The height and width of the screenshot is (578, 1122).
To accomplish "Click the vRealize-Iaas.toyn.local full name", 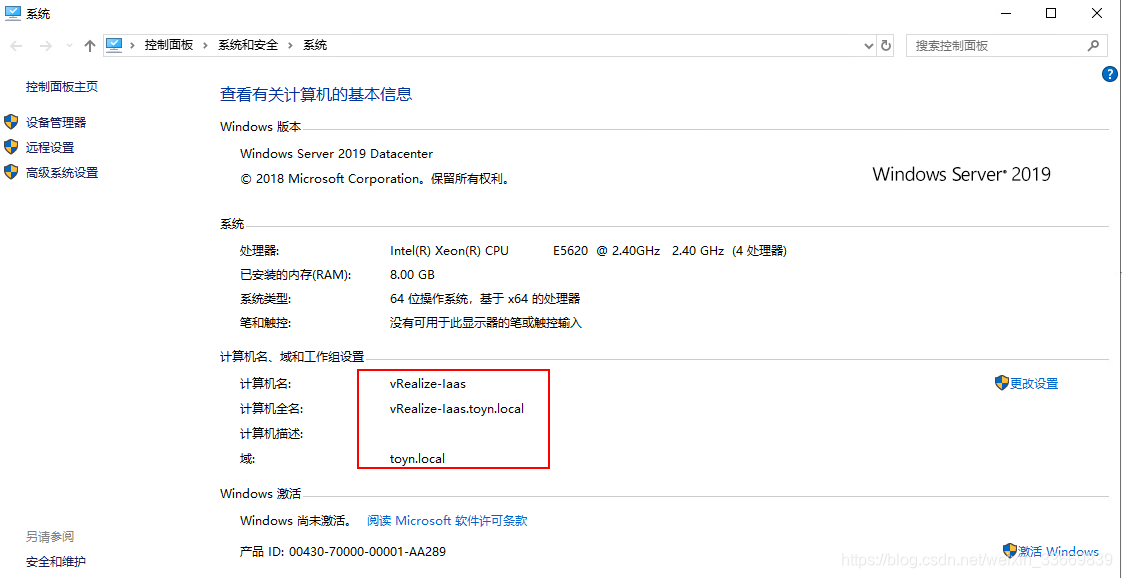I will 457,409.
